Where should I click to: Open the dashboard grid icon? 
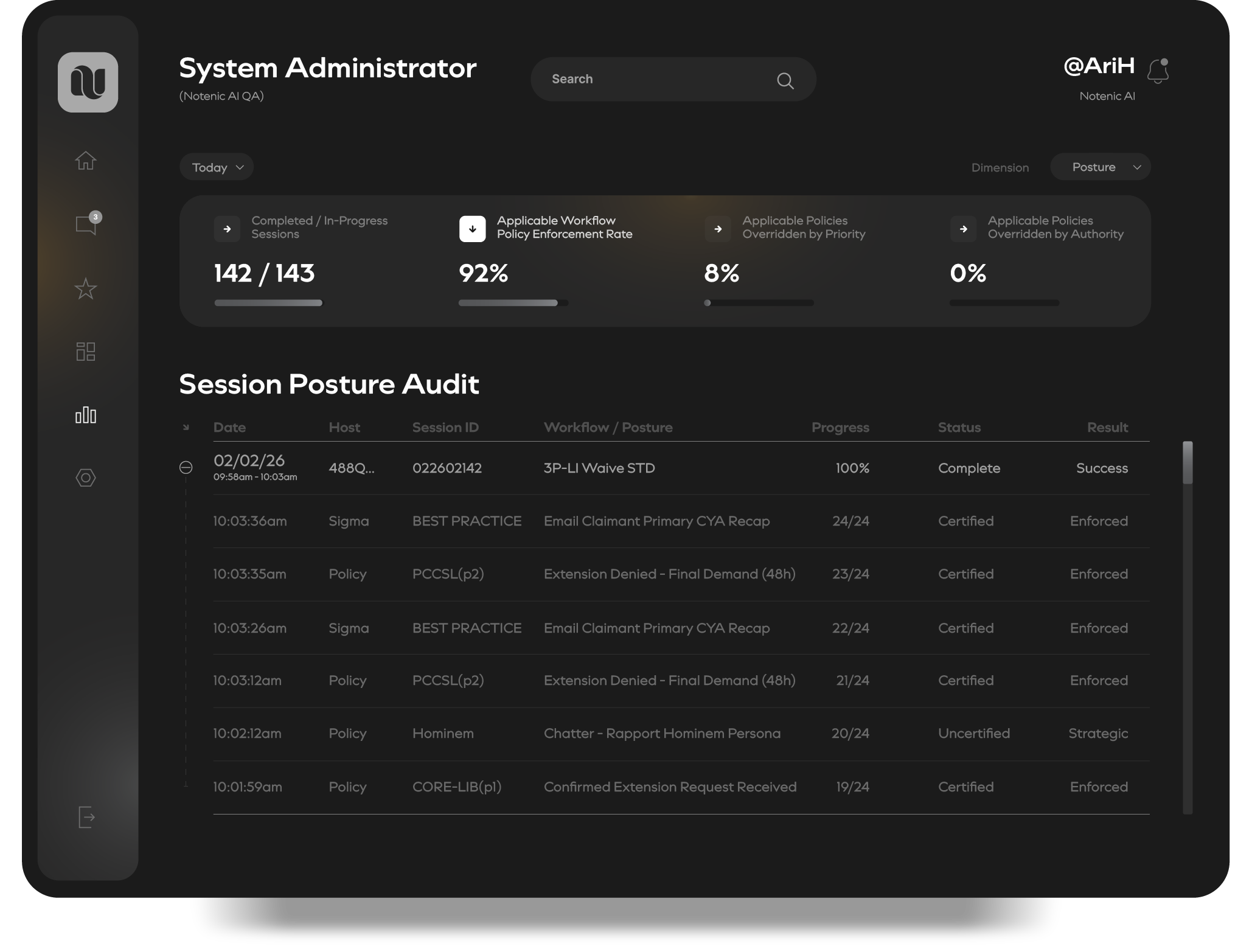(86, 352)
